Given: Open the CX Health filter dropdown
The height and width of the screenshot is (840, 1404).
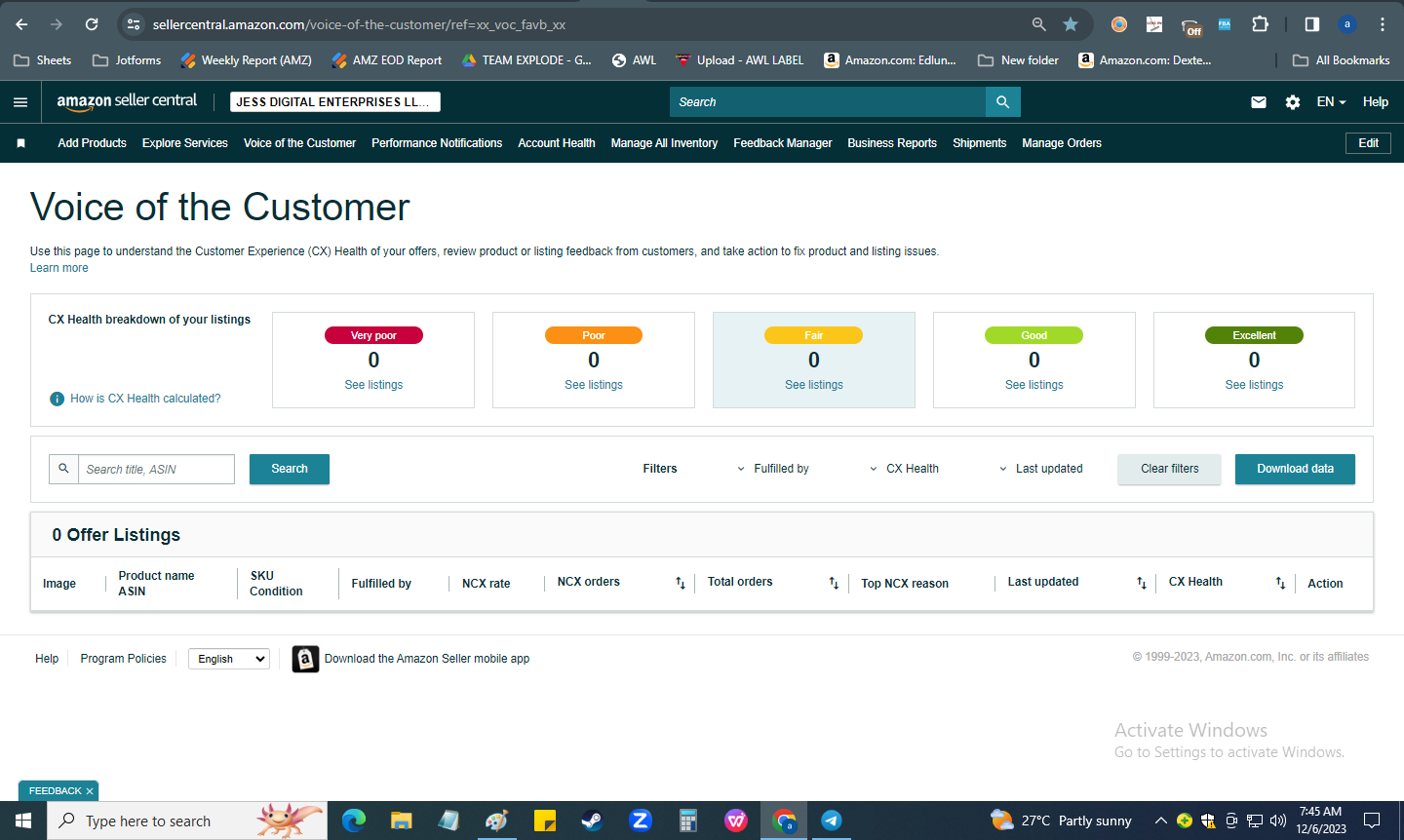Looking at the screenshot, I should click(x=904, y=469).
